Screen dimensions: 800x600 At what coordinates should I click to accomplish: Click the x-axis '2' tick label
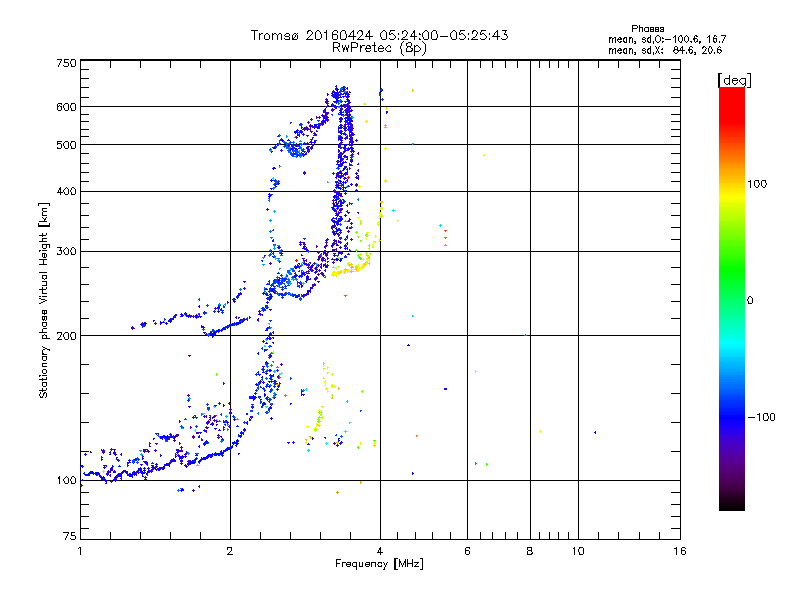pyautogui.click(x=230, y=551)
